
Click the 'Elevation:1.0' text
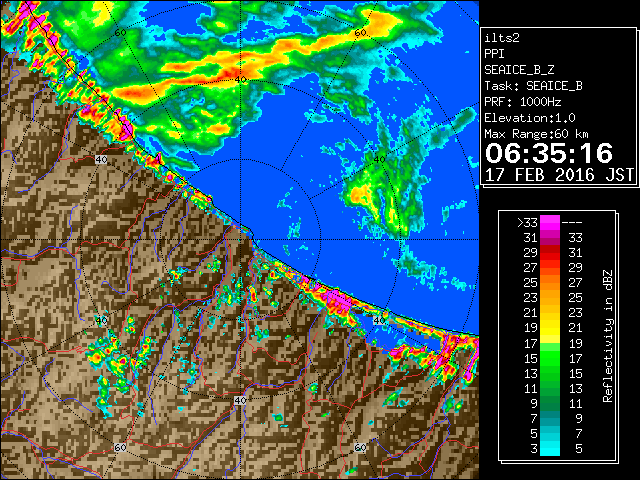(x=530, y=118)
